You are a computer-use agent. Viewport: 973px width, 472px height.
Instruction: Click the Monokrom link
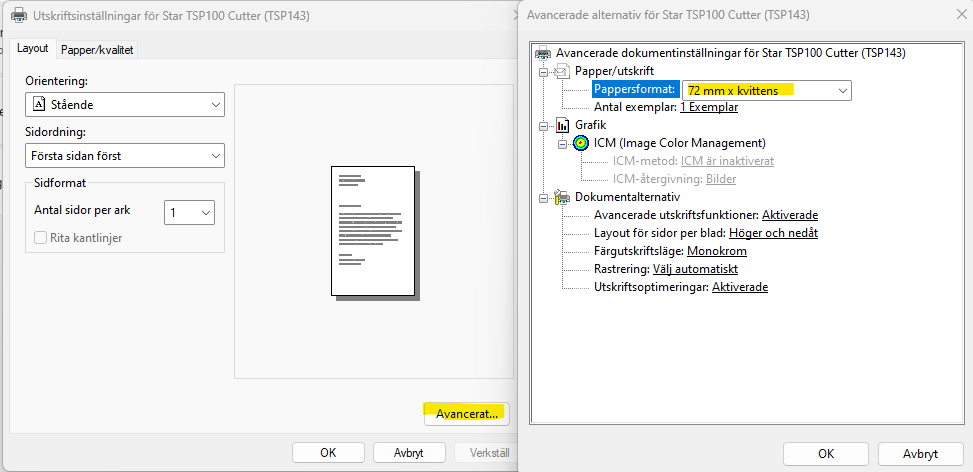(717, 251)
